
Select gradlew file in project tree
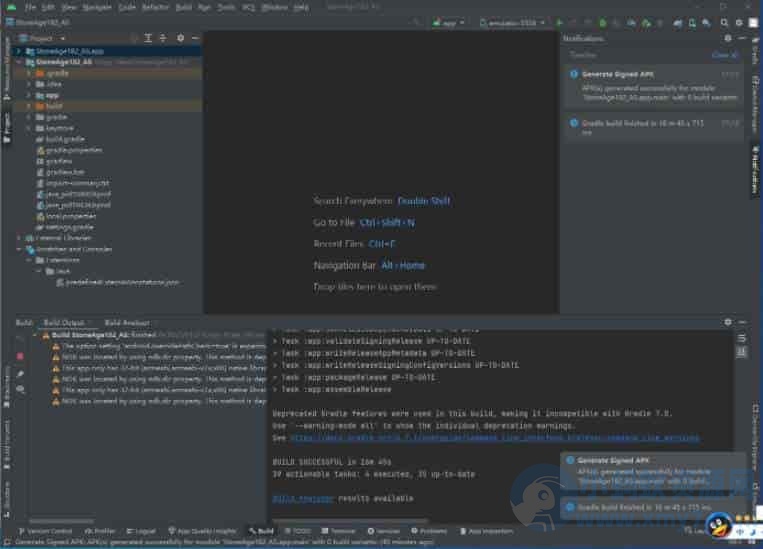coord(54,161)
